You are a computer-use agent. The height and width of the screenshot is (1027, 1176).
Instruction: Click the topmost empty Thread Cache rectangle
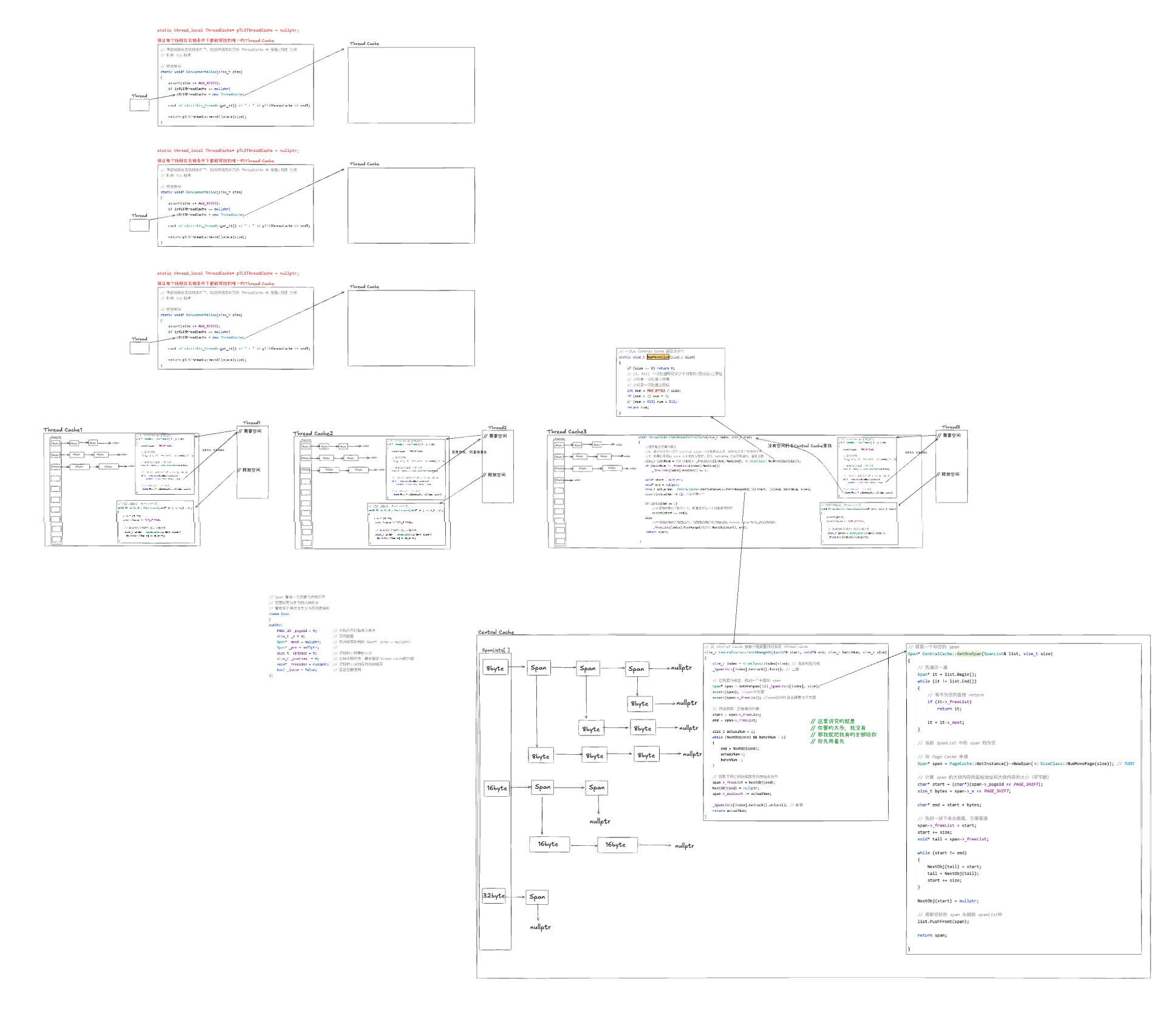point(411,85)
